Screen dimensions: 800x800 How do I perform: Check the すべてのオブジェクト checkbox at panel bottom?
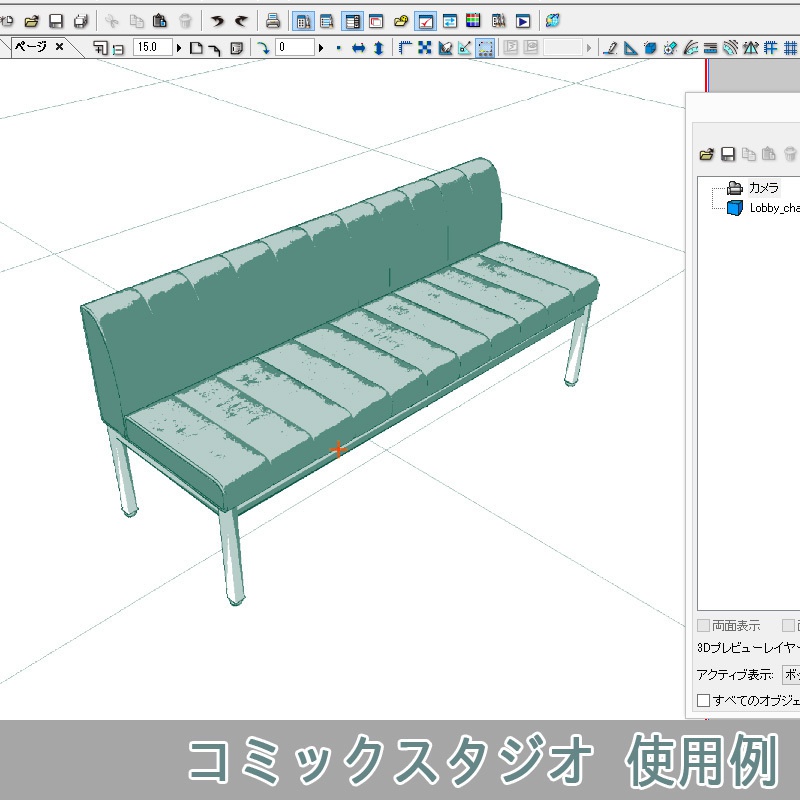tap(703, 700)
